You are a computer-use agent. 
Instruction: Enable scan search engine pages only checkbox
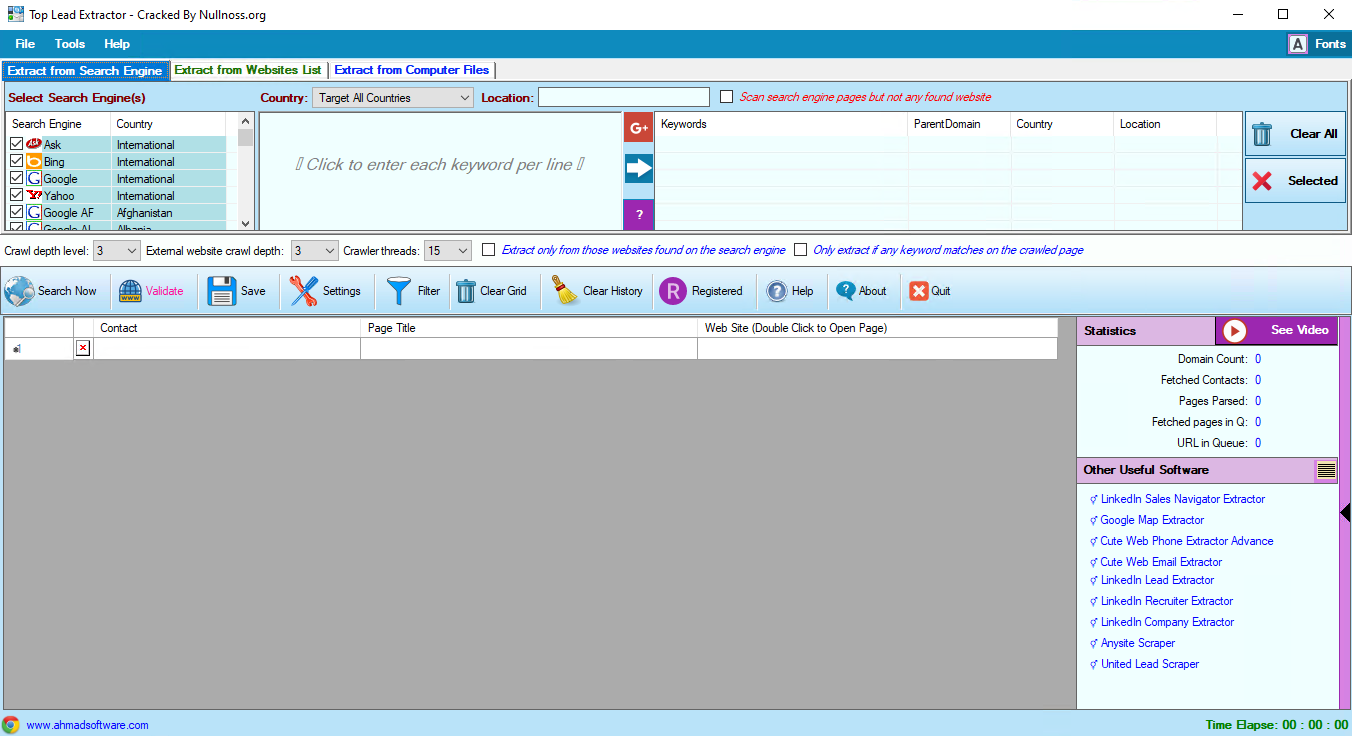tap(727, 97)
